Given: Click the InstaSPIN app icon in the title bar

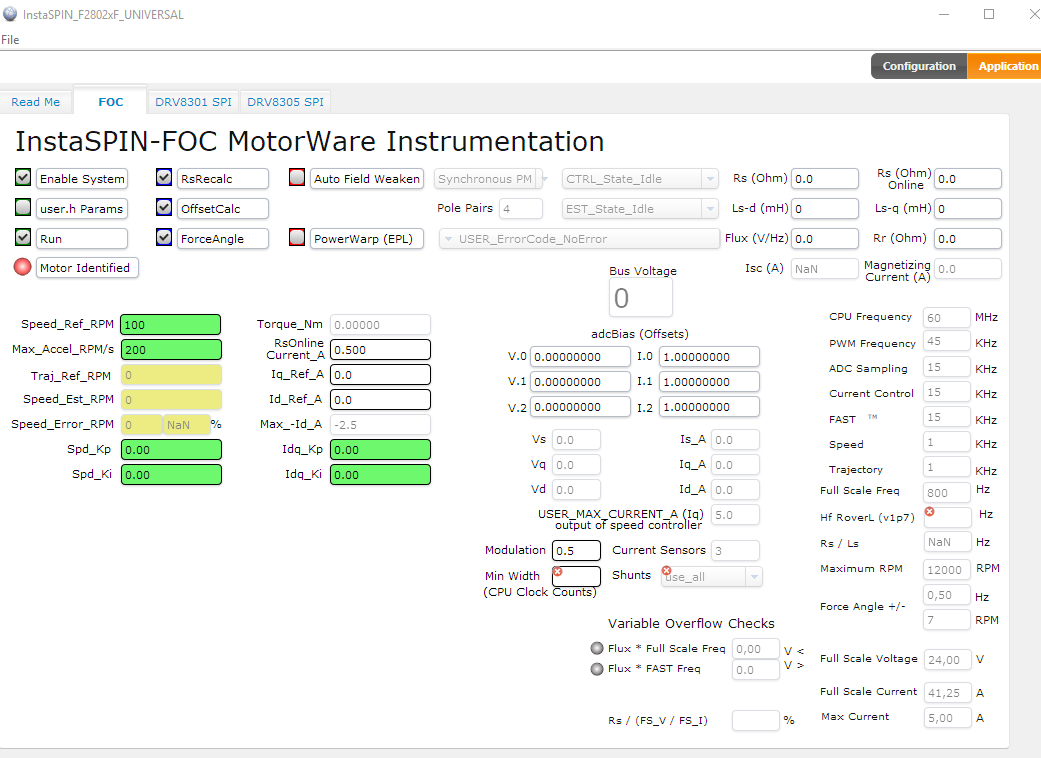Looking at the screenshot, I should pos(10,14).
